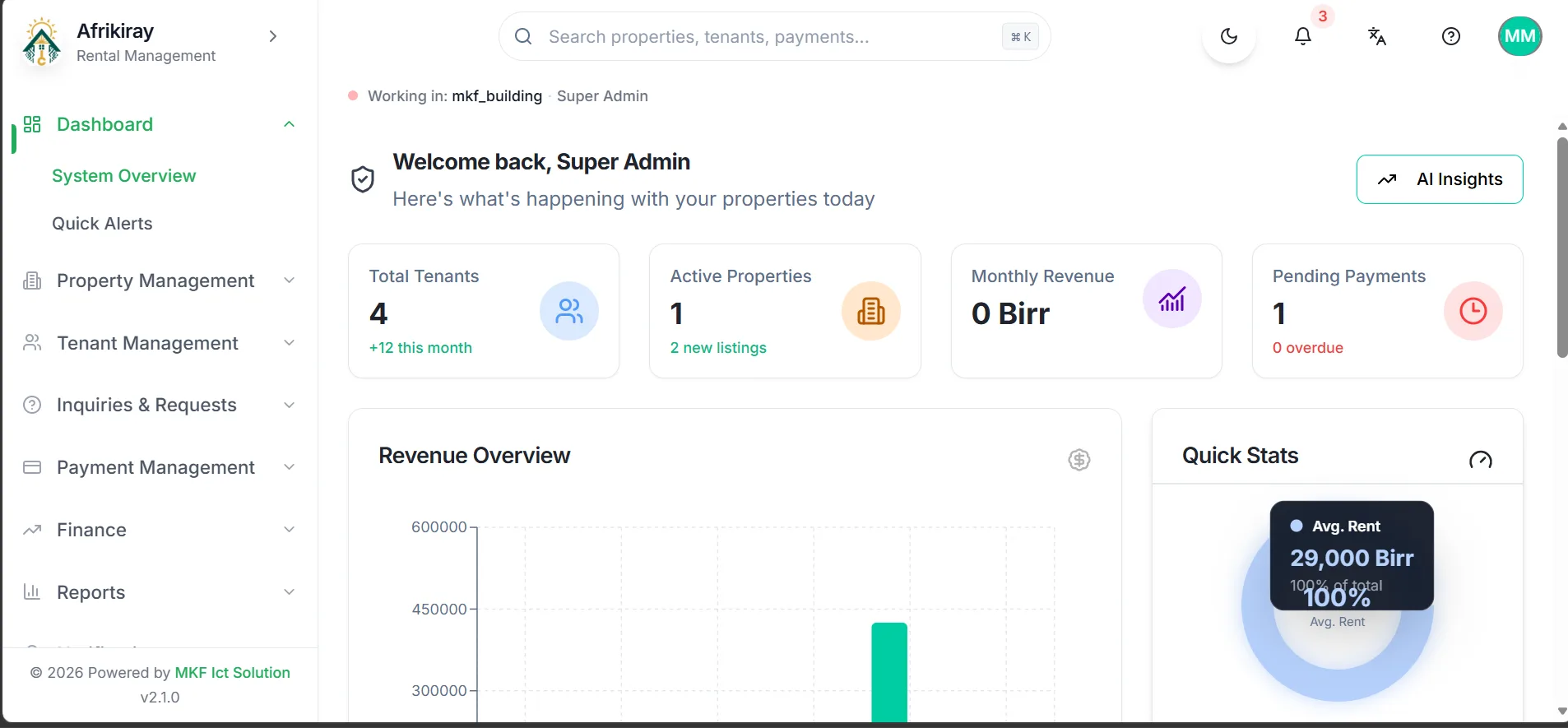Open Quick Alerts submenu item
Image resolution: width=1568 pixels, height=728 pixels.
(102, 224)
